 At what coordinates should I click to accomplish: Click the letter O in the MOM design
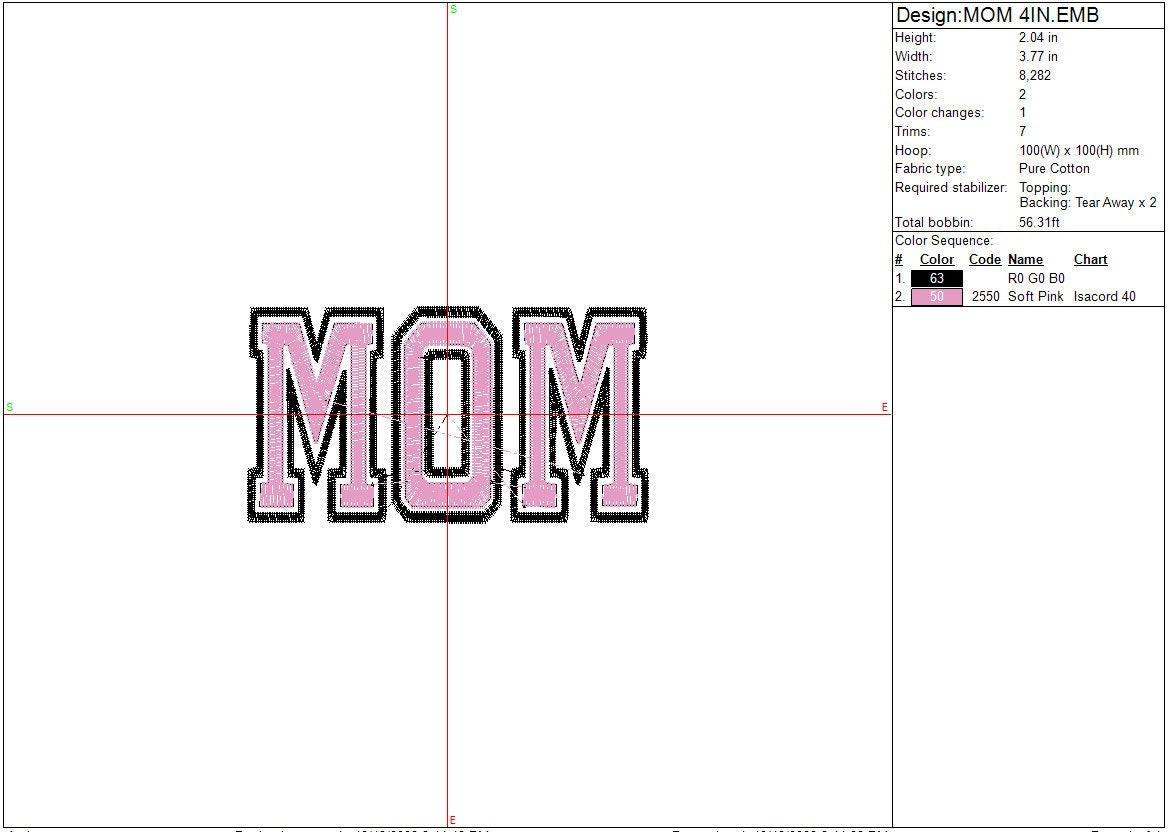point(447,414)
